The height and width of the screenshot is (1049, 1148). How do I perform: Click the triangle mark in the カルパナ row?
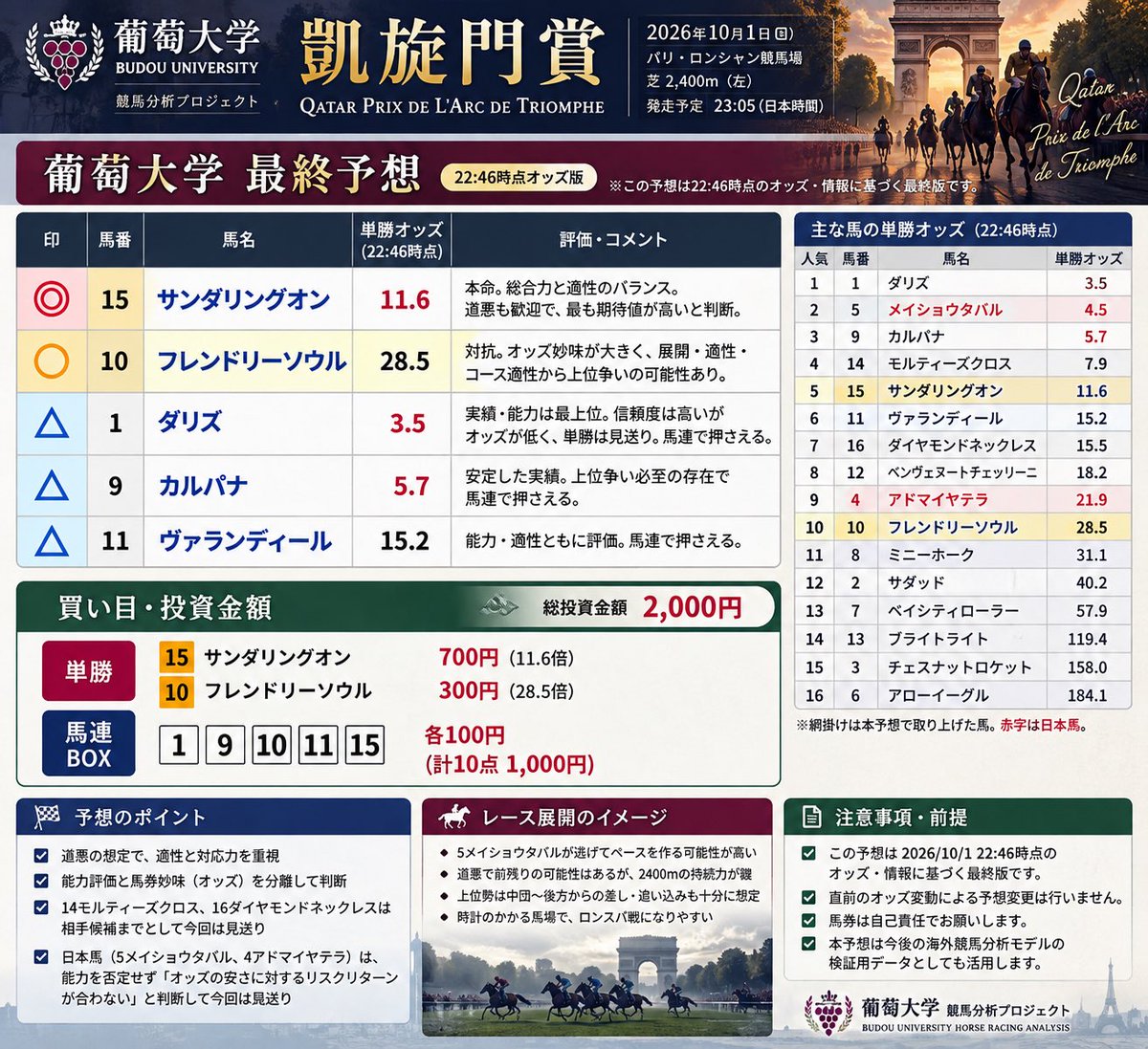coord(52,486)
